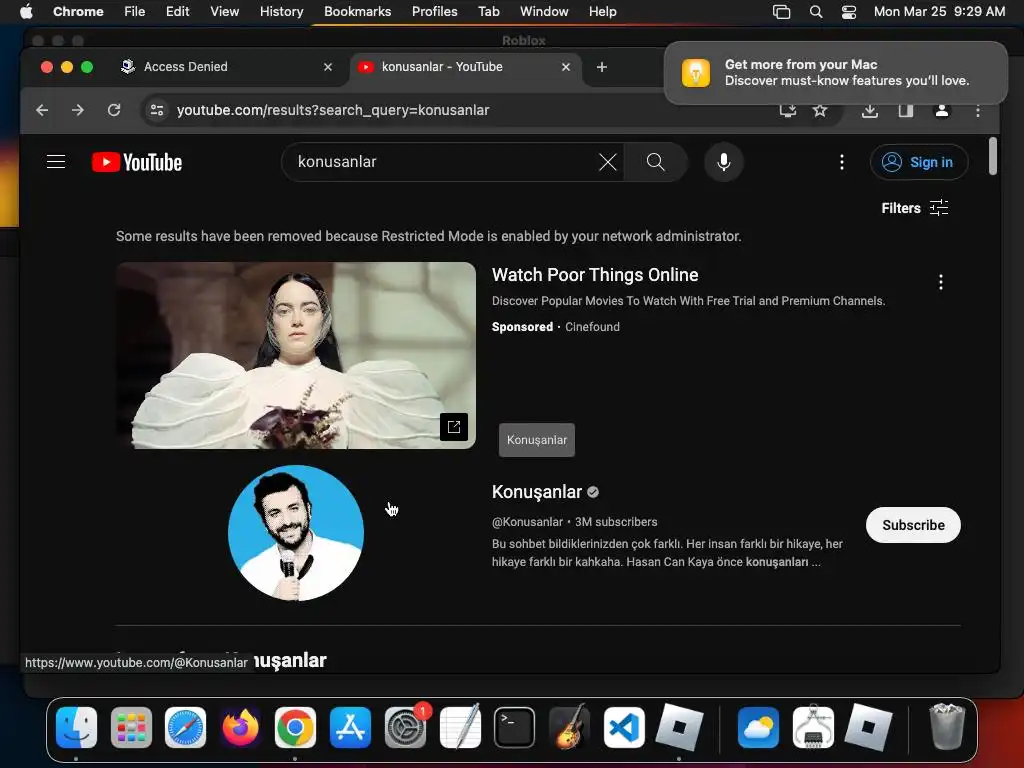This screenshot has width=1024, height=768.
Task: Open Spotlight search in the menu bar
Action: coord(816,12)
